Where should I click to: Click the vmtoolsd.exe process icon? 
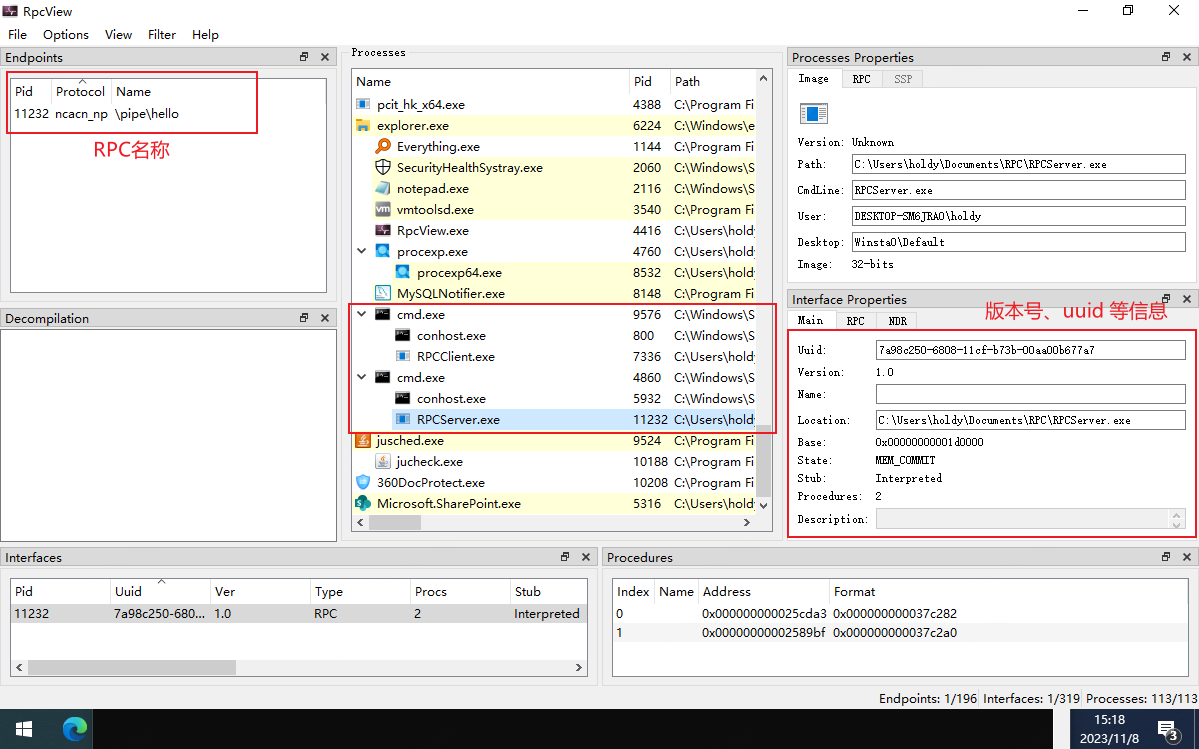[383, 210]
